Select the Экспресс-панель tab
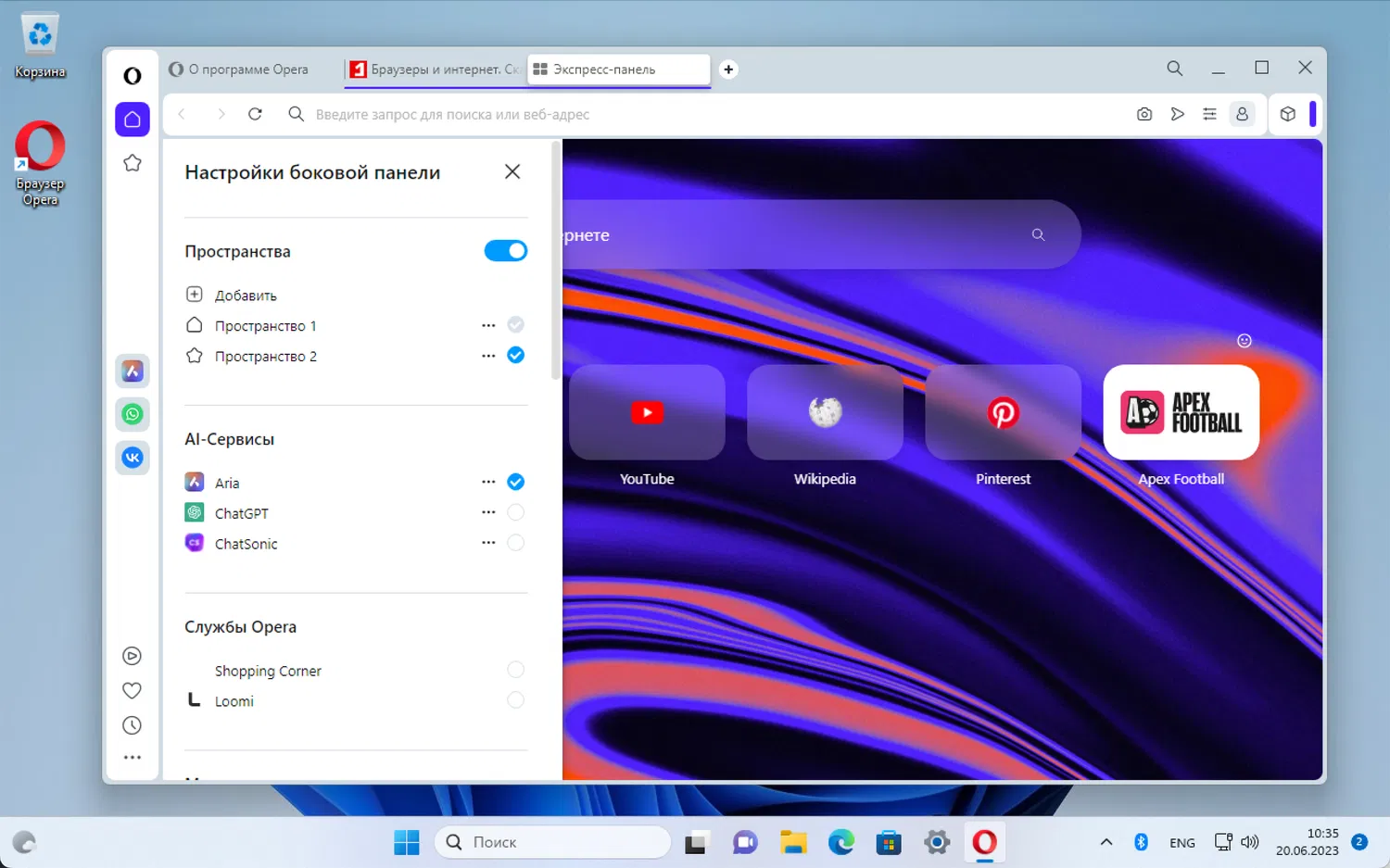This screenshot has height=868, width=1390. (x=618, y=69)
